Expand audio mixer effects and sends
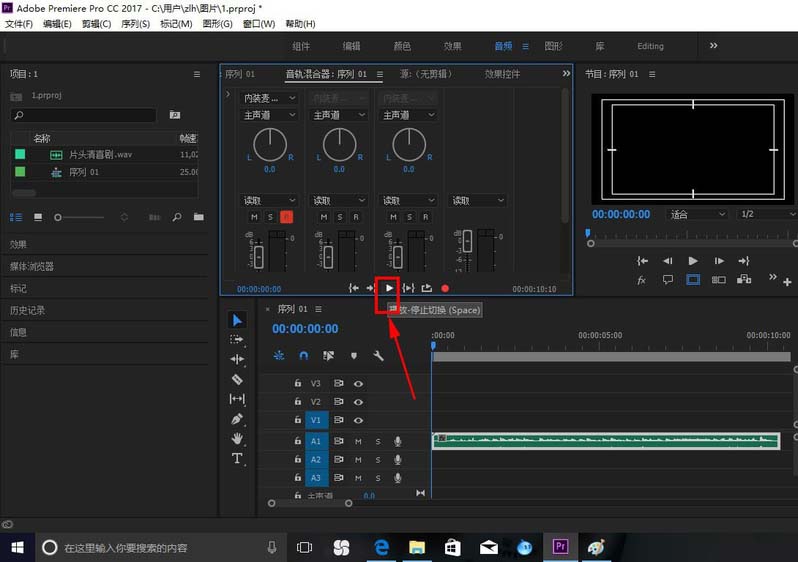The width and height of the screenshot is (798, 562). 227,94
